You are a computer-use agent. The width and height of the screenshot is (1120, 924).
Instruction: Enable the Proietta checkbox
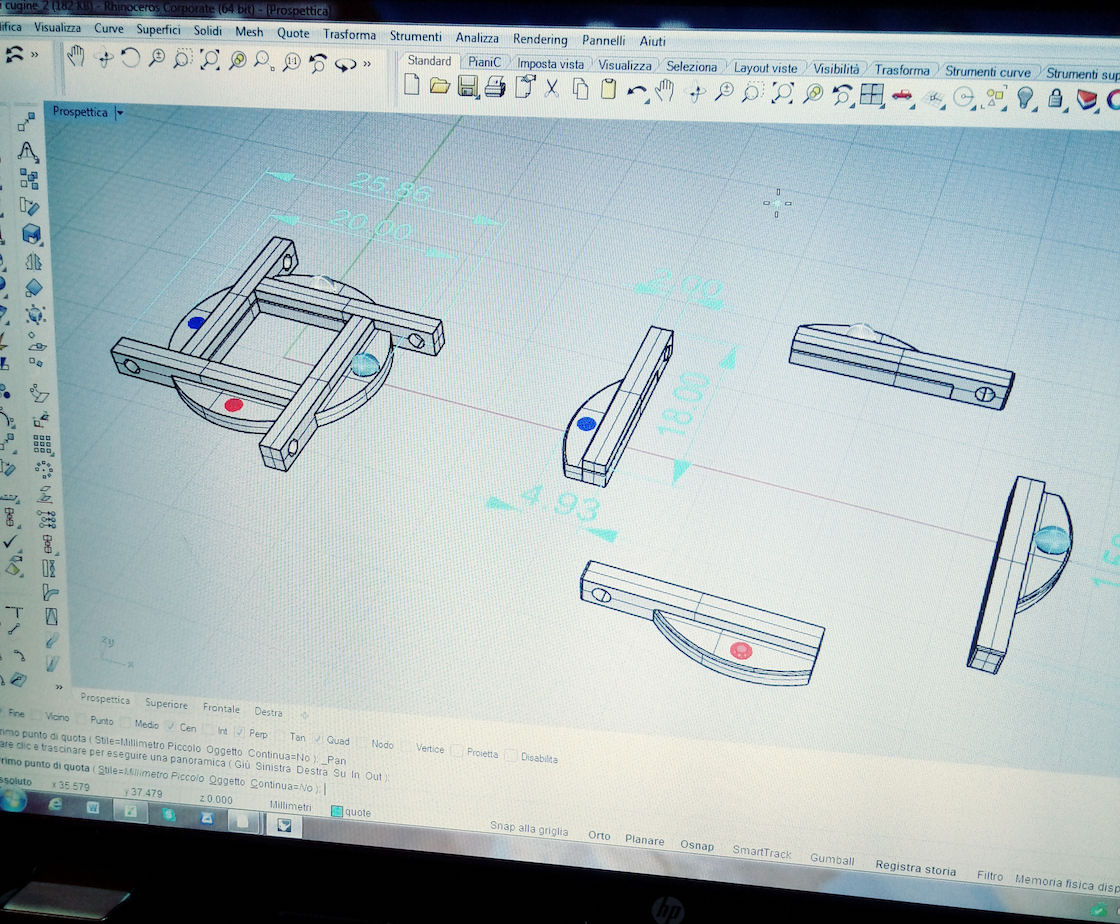point(457,750)
